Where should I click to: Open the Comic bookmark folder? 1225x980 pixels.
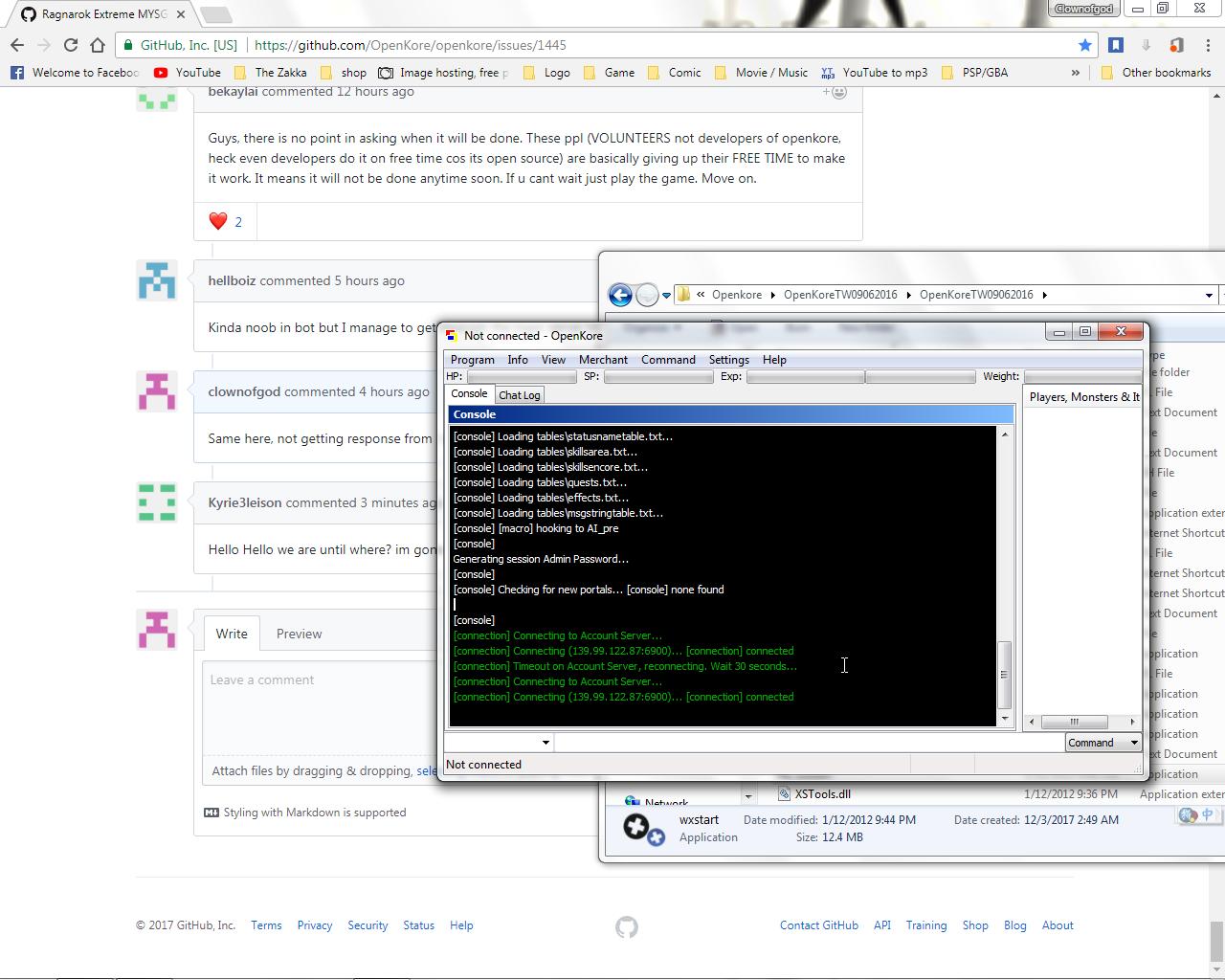tap(675, 73)
